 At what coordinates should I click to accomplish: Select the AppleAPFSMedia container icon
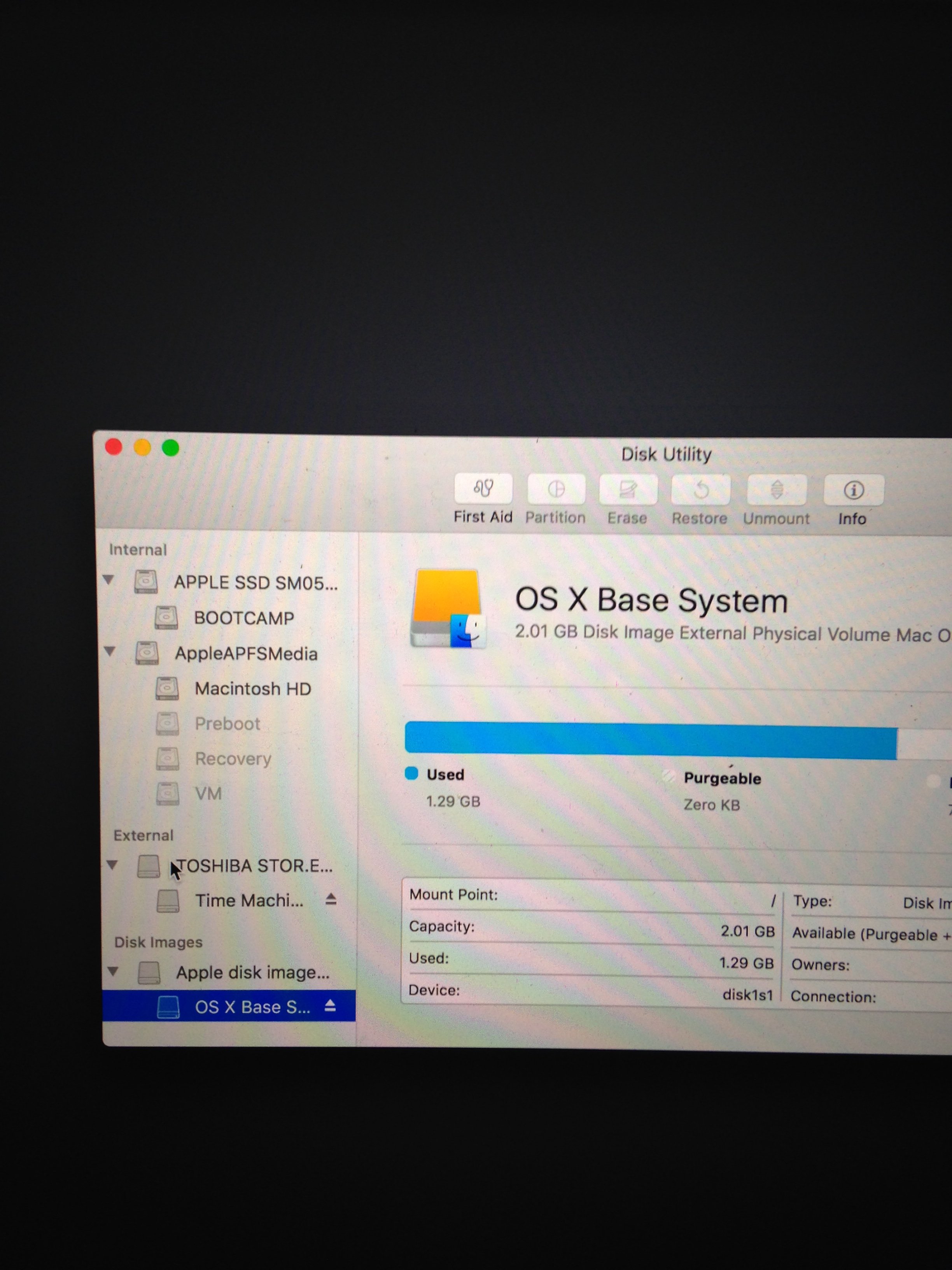coord(147,653)
